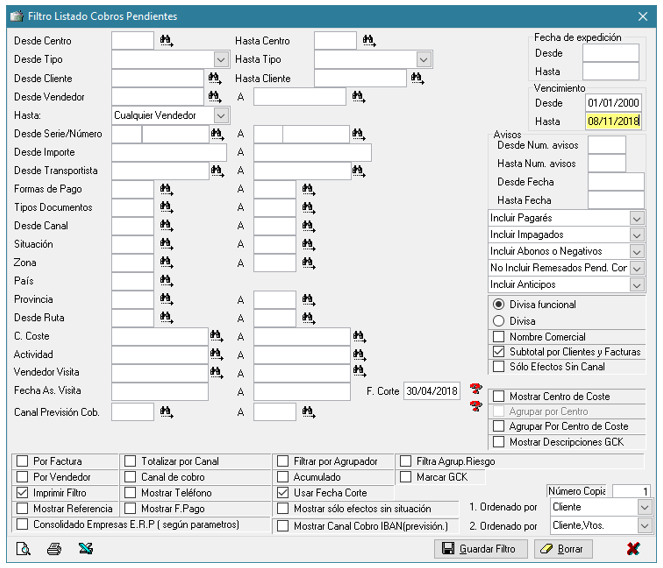Check Sólo Efectos Sin Canal
Viewport: 663px width, 568px height.
499,367
